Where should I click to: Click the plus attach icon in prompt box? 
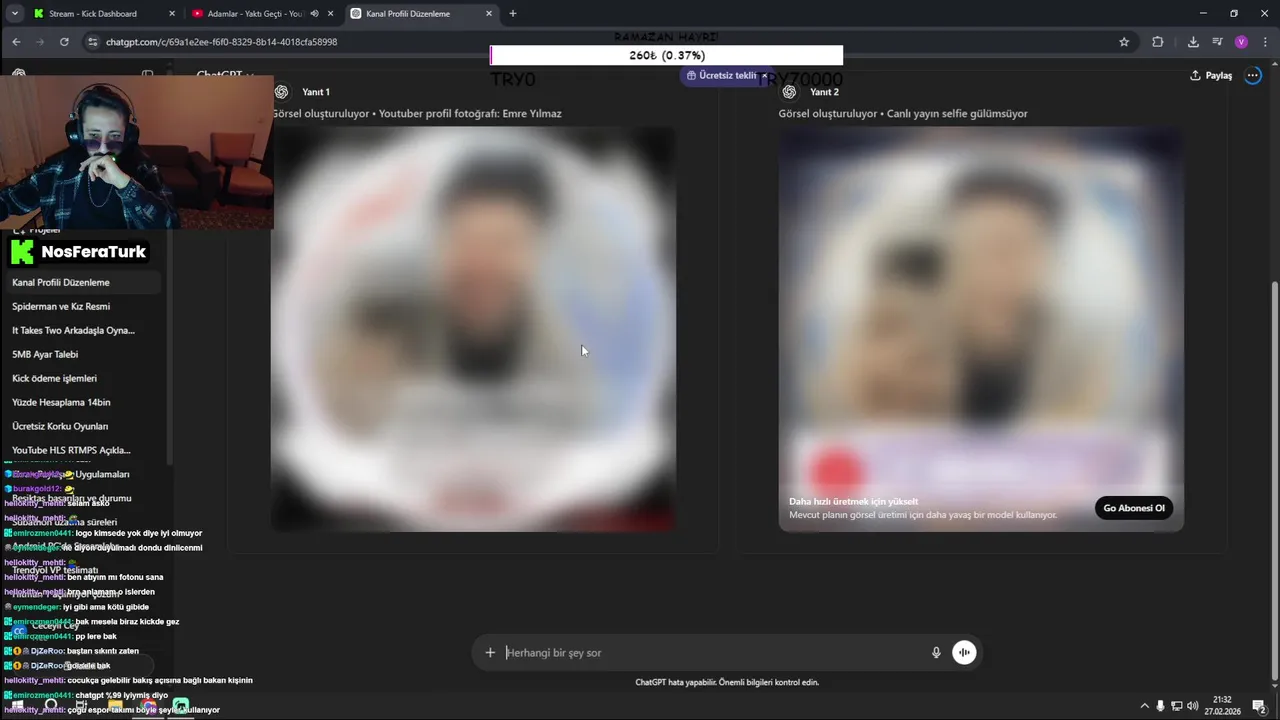pyautogui.click(x=490, y=652)
